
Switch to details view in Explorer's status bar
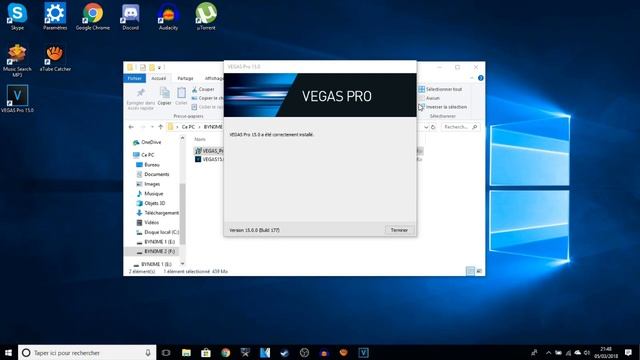(470, 271)
